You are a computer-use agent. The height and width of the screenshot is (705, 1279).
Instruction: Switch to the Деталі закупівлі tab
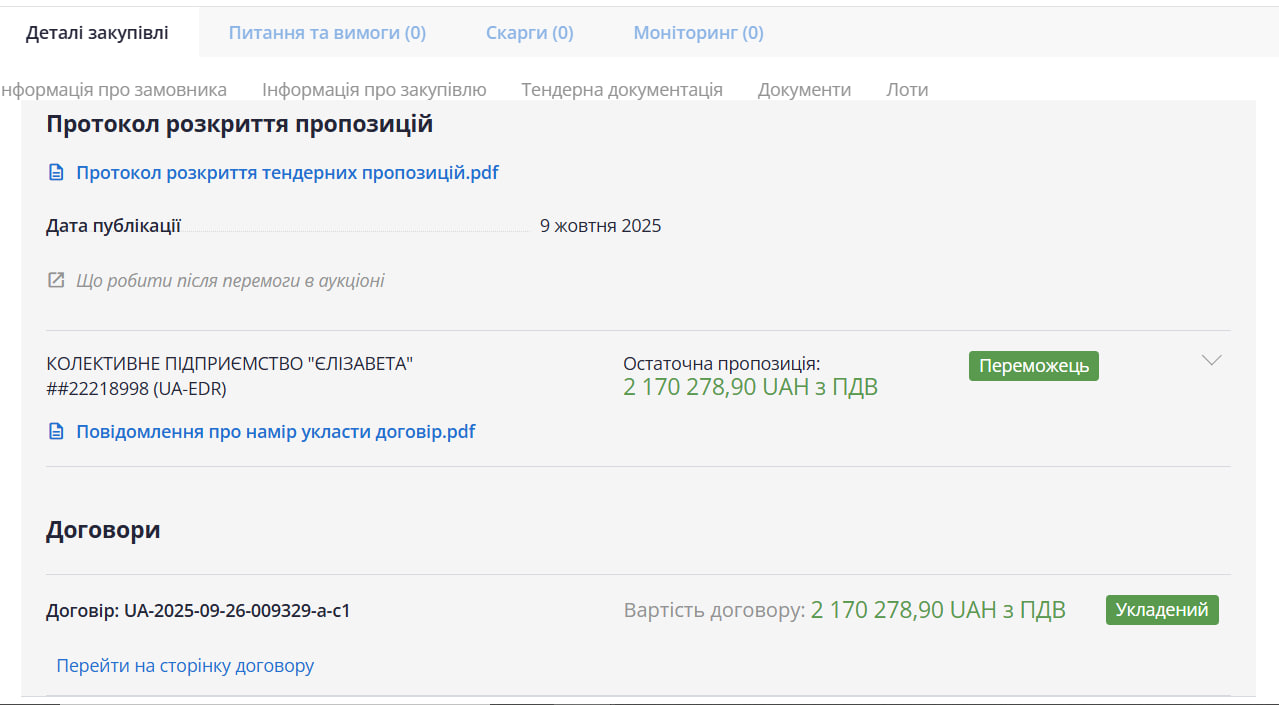coord(97,33)
